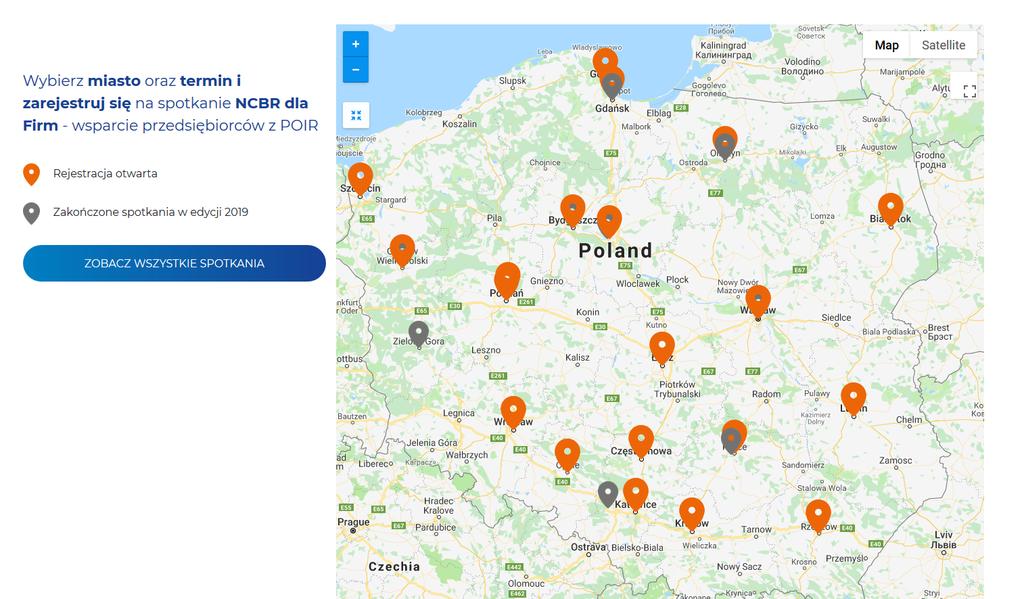
Task: Zoom in the map with plus button
Action: (x=355, y=44)
